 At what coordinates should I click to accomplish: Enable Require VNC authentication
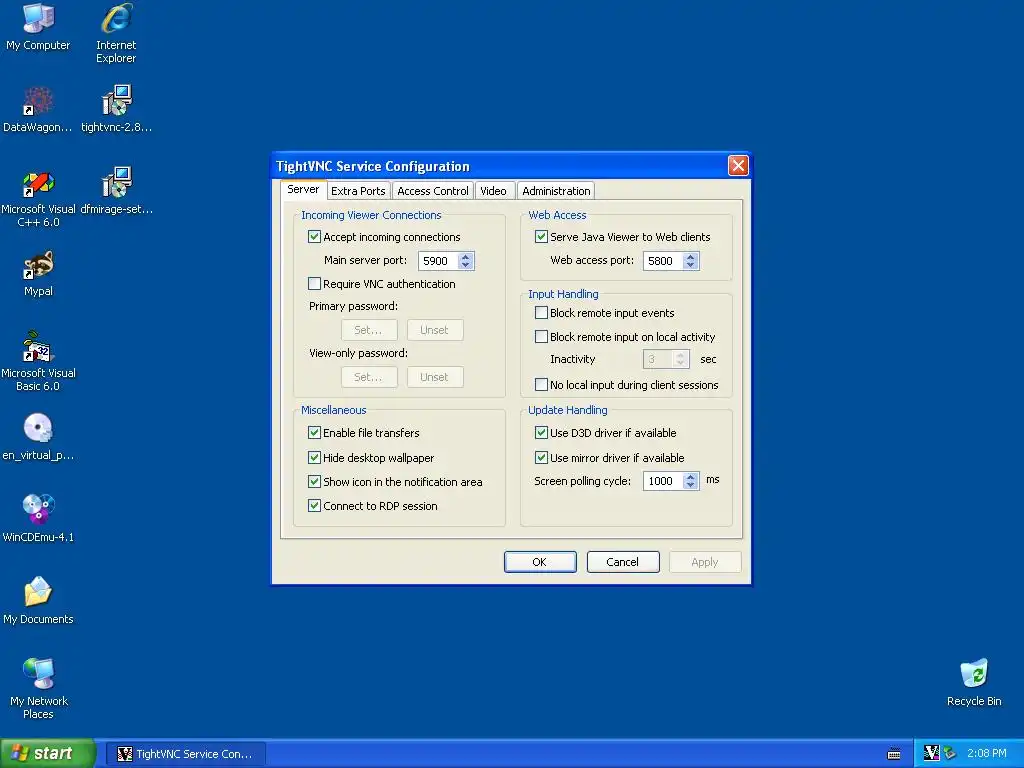(314, 283)
